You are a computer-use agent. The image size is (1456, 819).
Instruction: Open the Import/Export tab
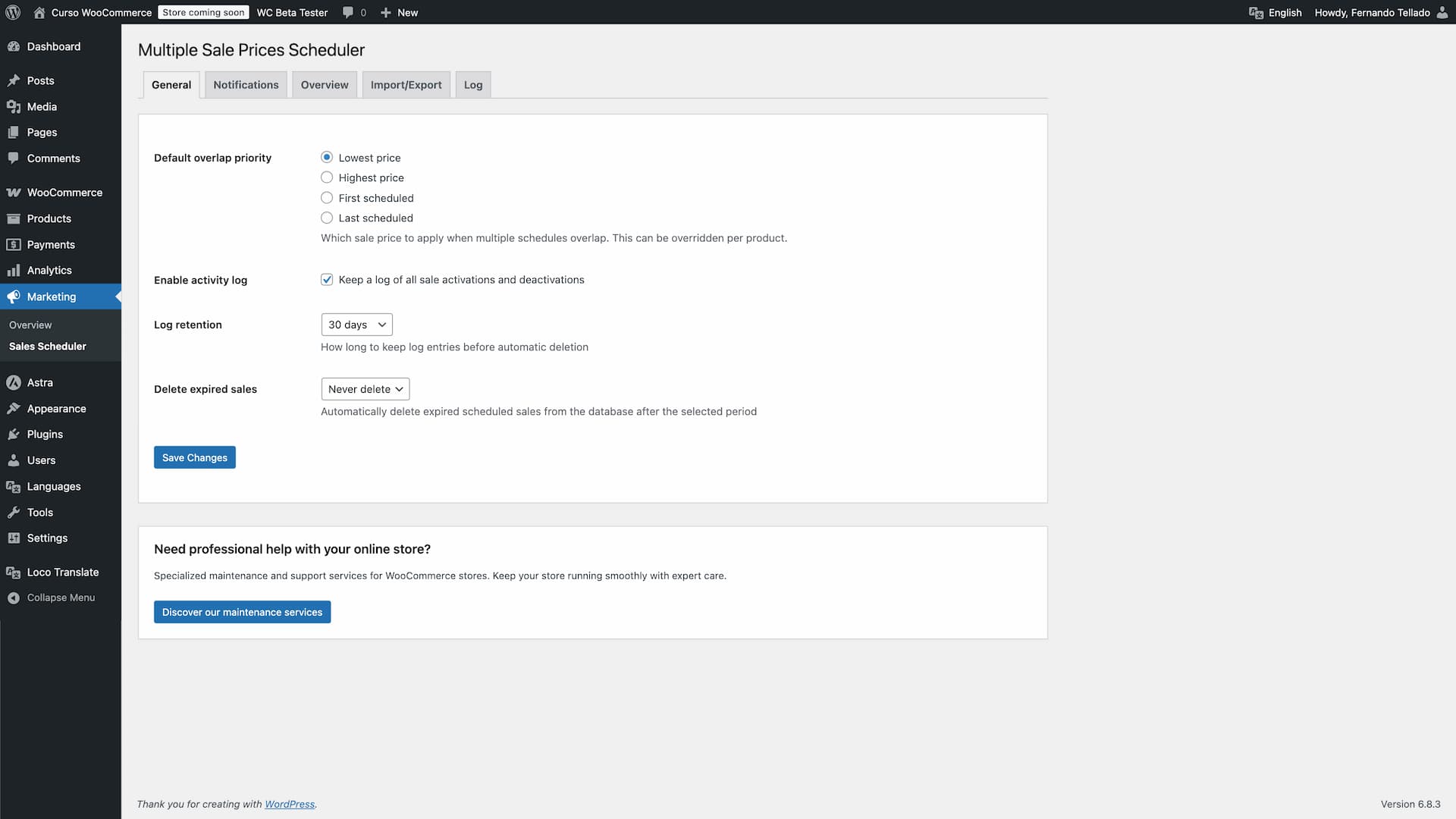pos(406,84)
